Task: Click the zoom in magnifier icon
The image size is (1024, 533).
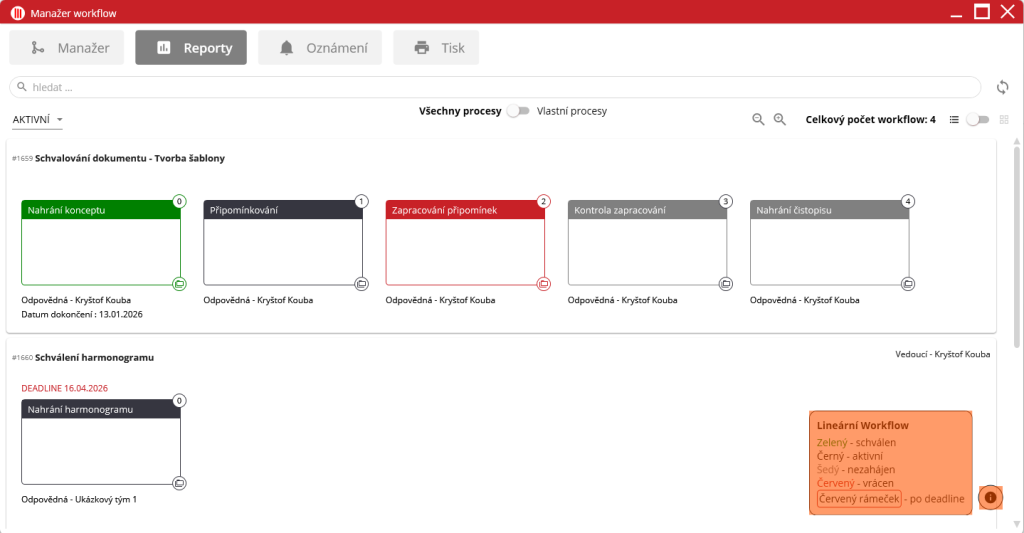Action: pos(780,120)
